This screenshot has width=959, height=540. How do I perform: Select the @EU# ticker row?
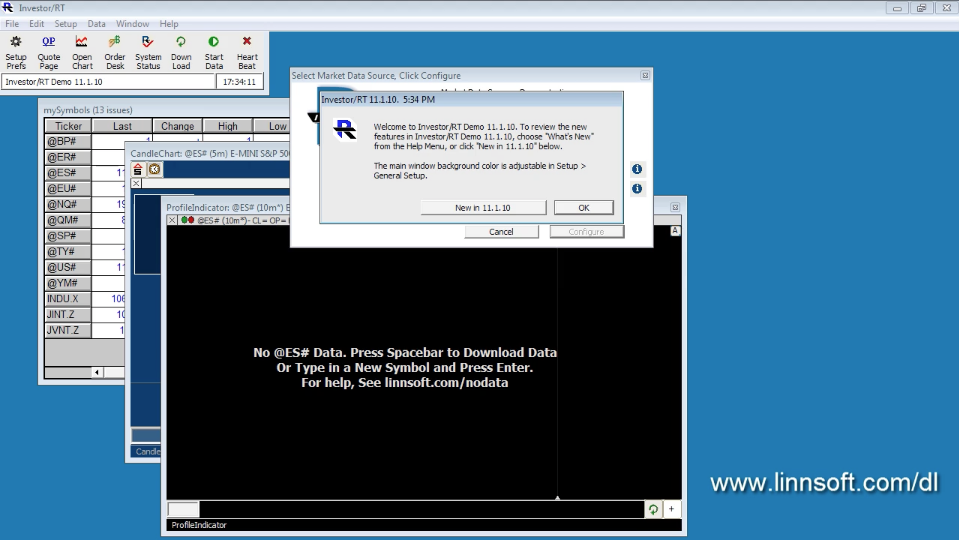coord(68,188)
